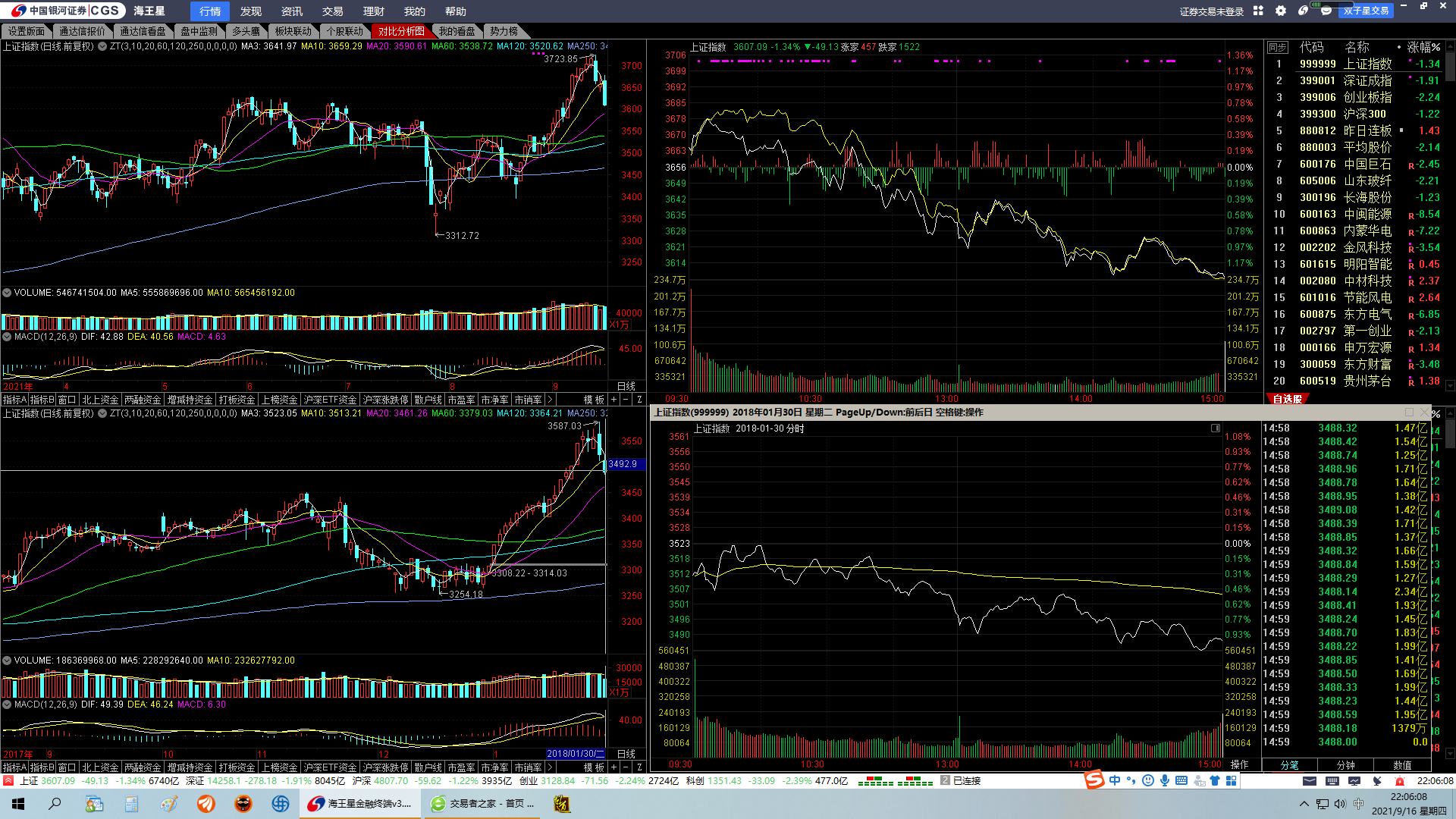Toggle the VOLUME indicator circle in the upper chart
The image size is (1456, 819).
[7, 293]
